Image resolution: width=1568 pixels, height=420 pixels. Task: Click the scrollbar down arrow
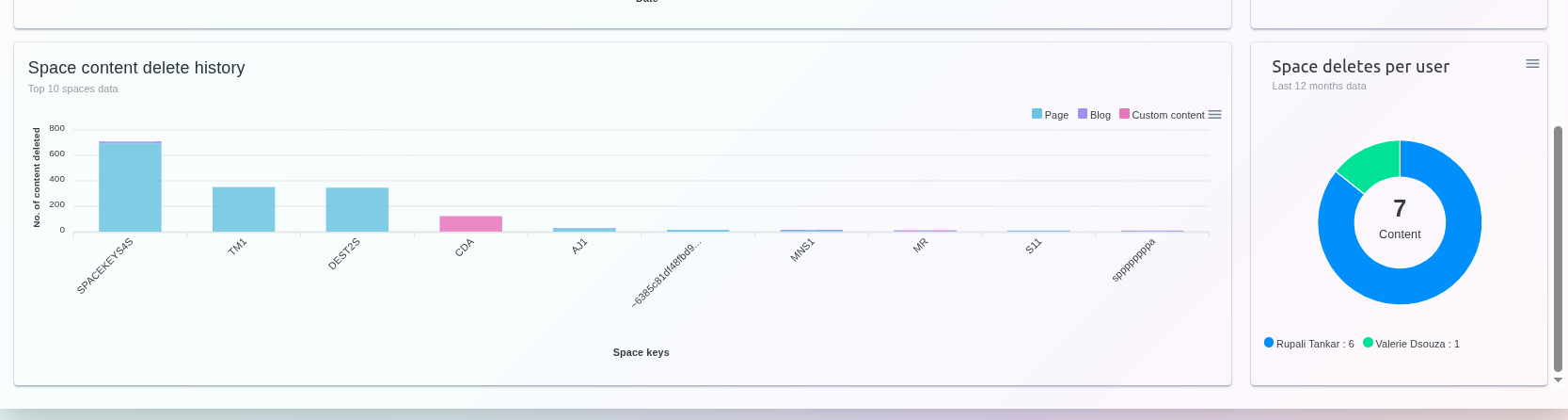pos(1558,380)
